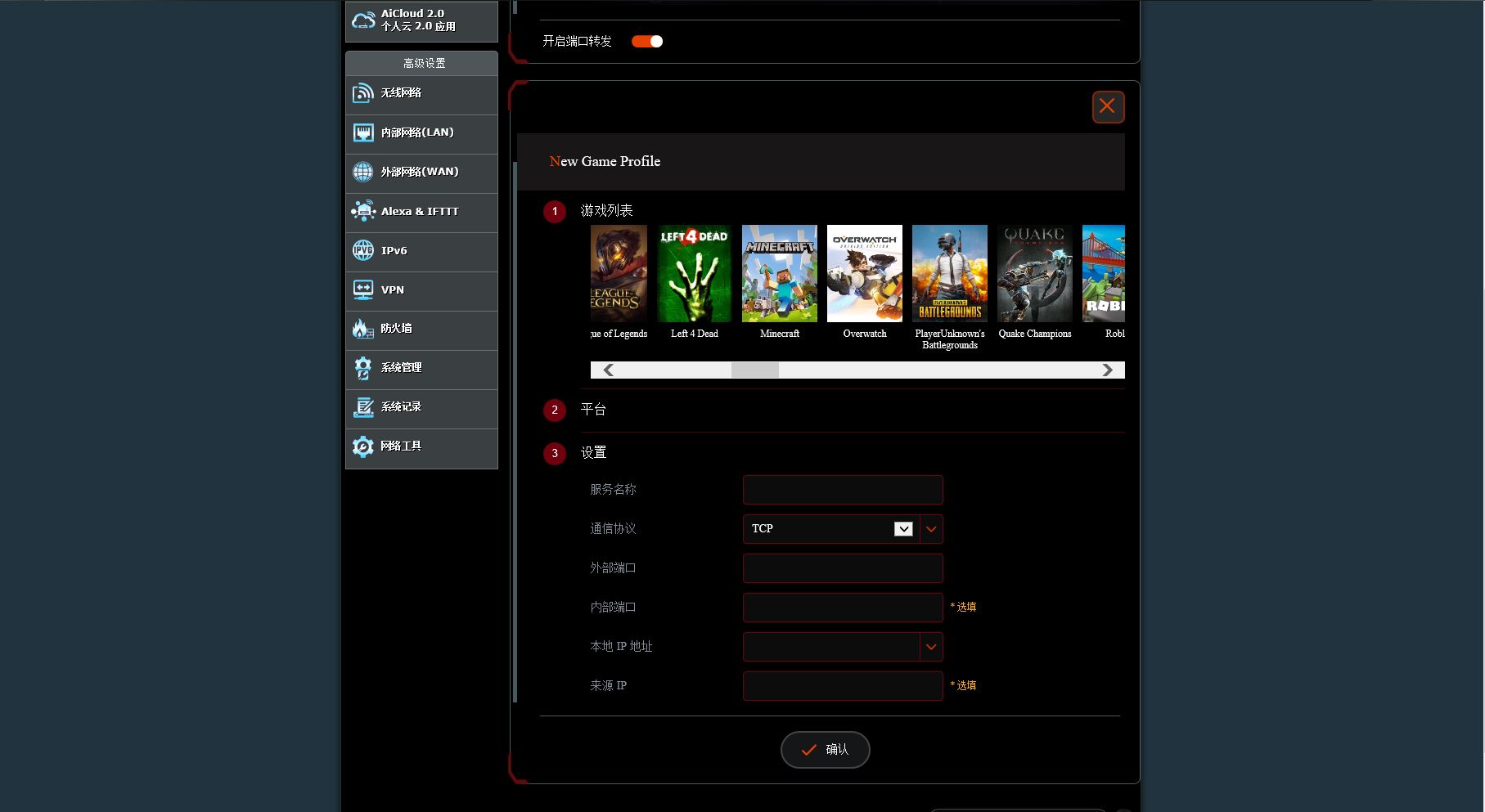This screenshot has width=1485, height=812.
Task: Toggle the 开启端口转发 switch
Action: pos(647,41)
